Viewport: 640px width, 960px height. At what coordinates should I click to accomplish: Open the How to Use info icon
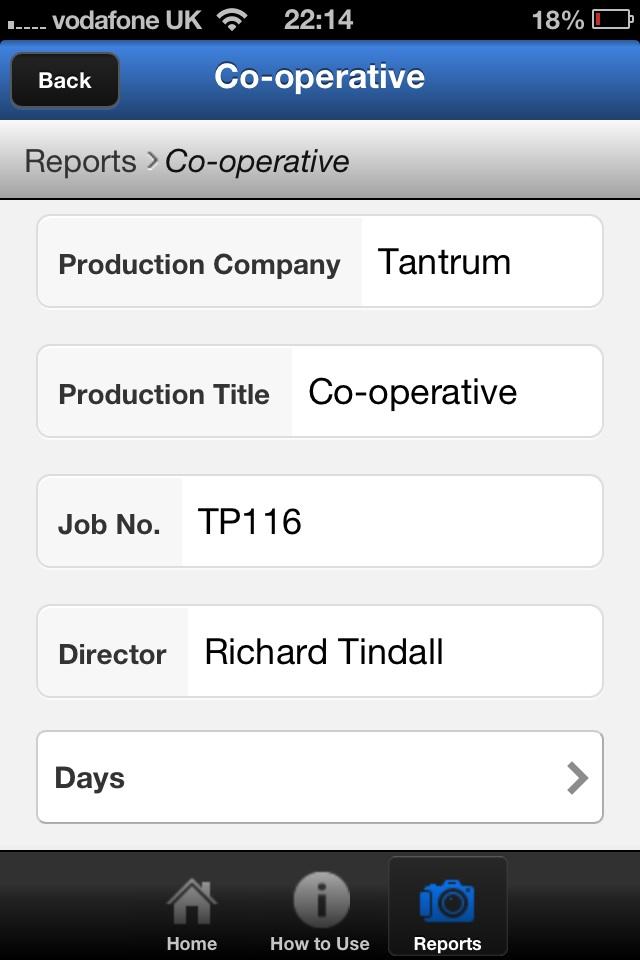click(x=321, y=899)
